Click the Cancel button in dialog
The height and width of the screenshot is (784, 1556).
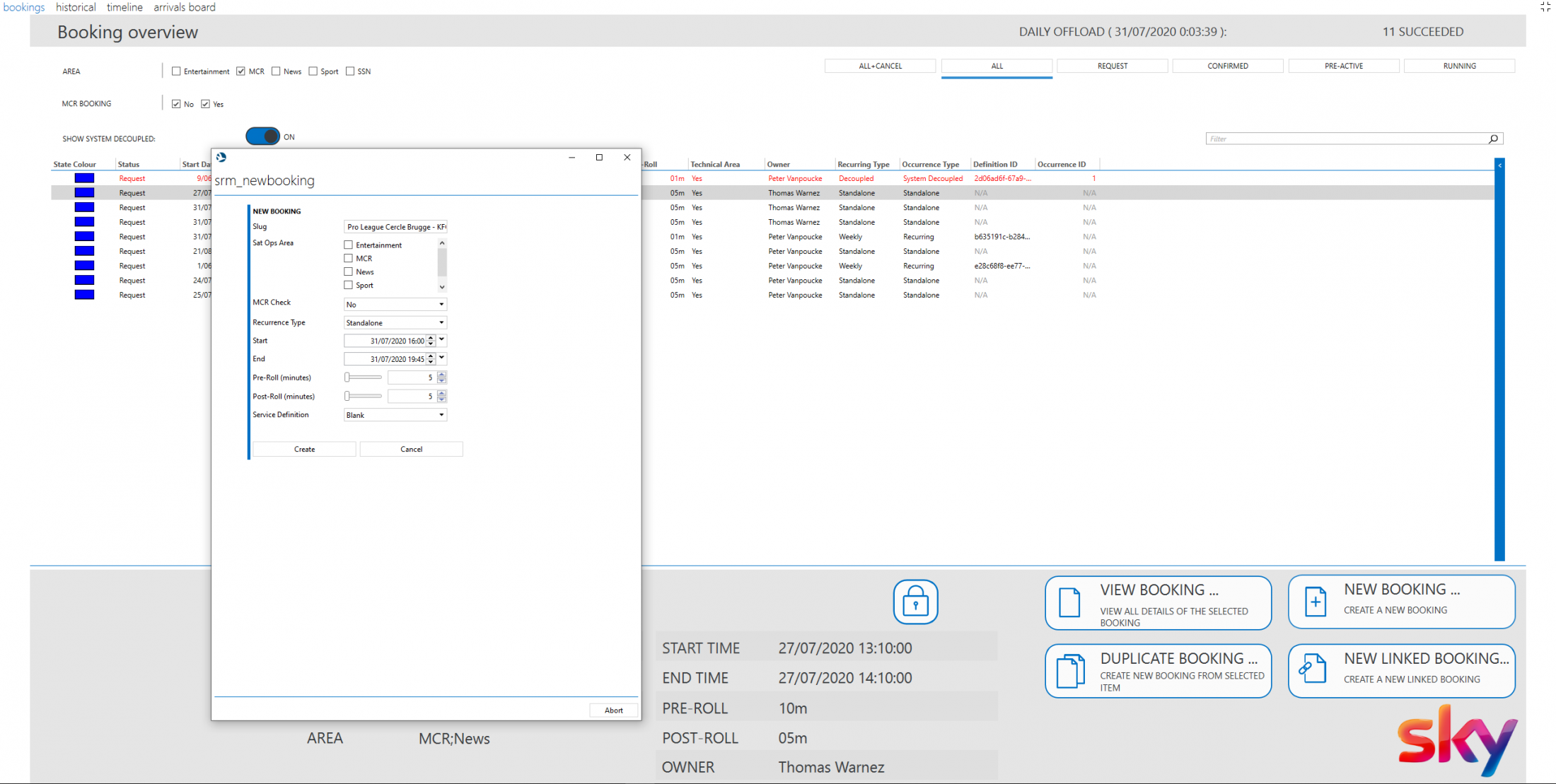pyautogui.click(x=411, y=449)
